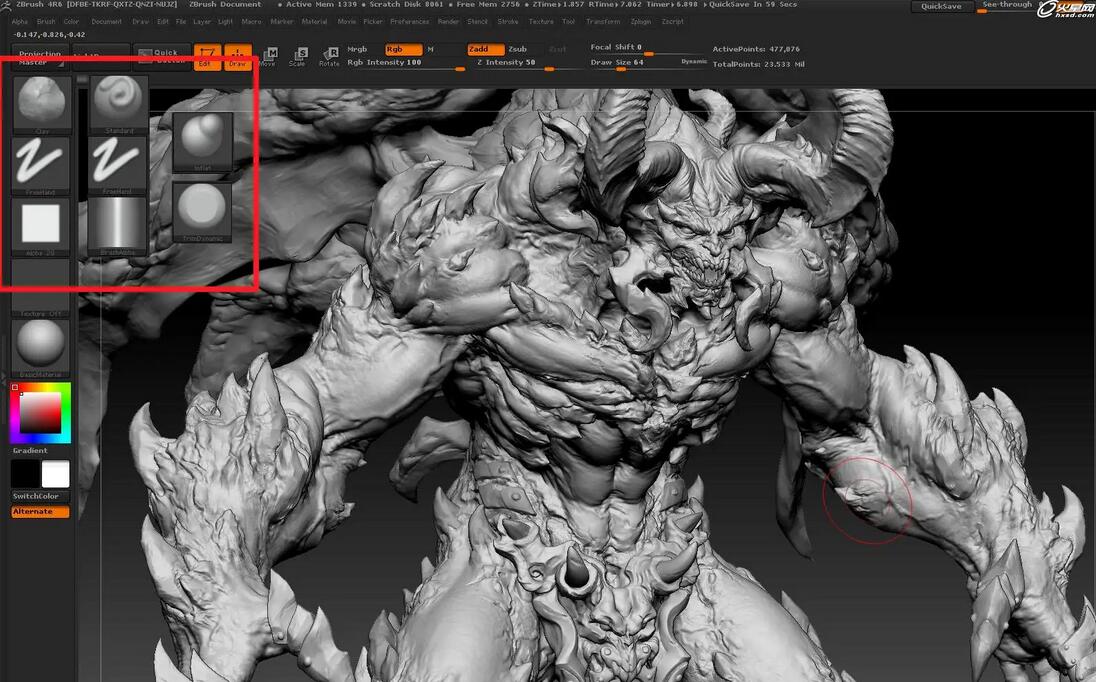This screenshot has width=1096, height=682.
Task: Open Projection Master
Action: click(40, 57)
